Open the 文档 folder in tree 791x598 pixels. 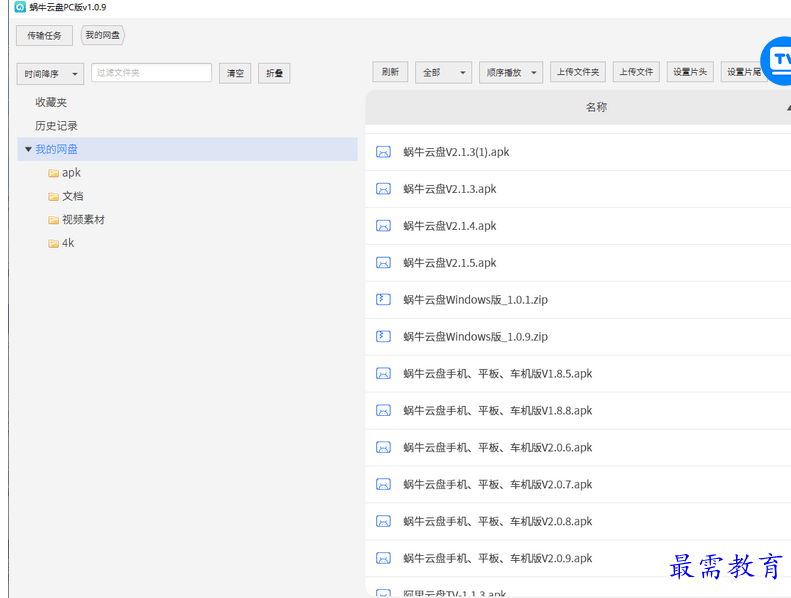pos(73,196)
